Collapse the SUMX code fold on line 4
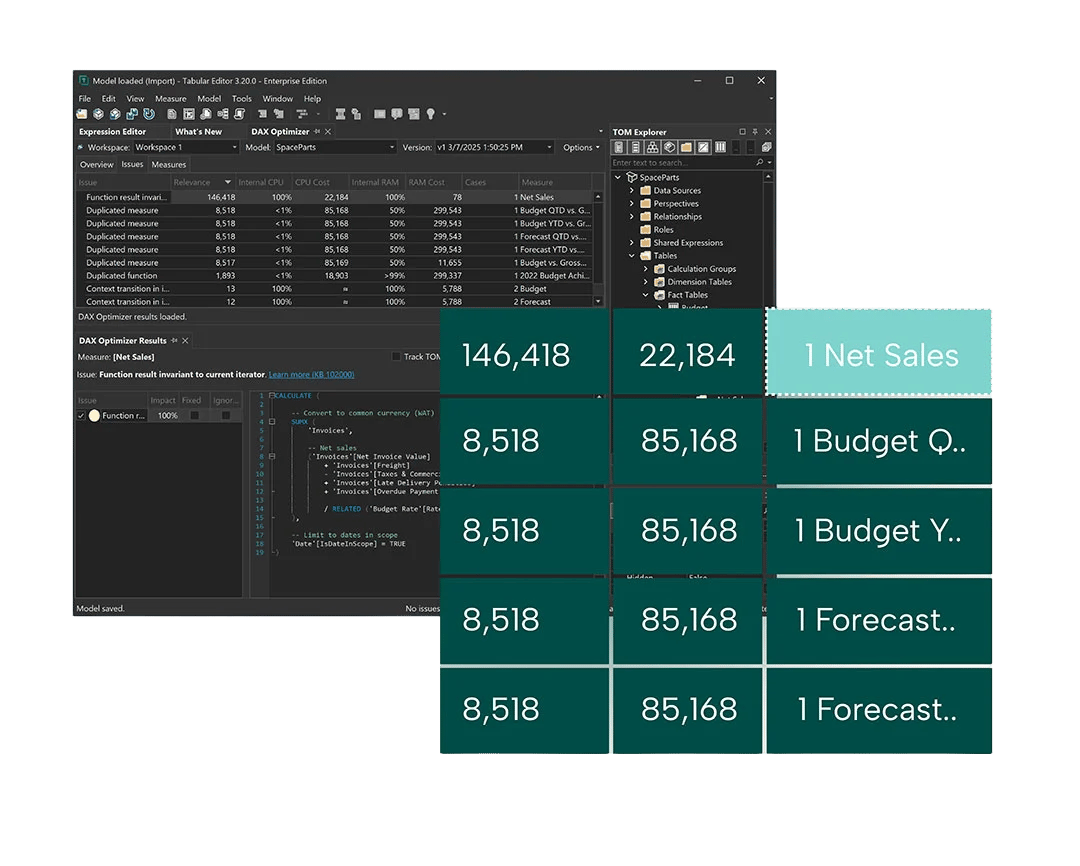 pos(272,422)
